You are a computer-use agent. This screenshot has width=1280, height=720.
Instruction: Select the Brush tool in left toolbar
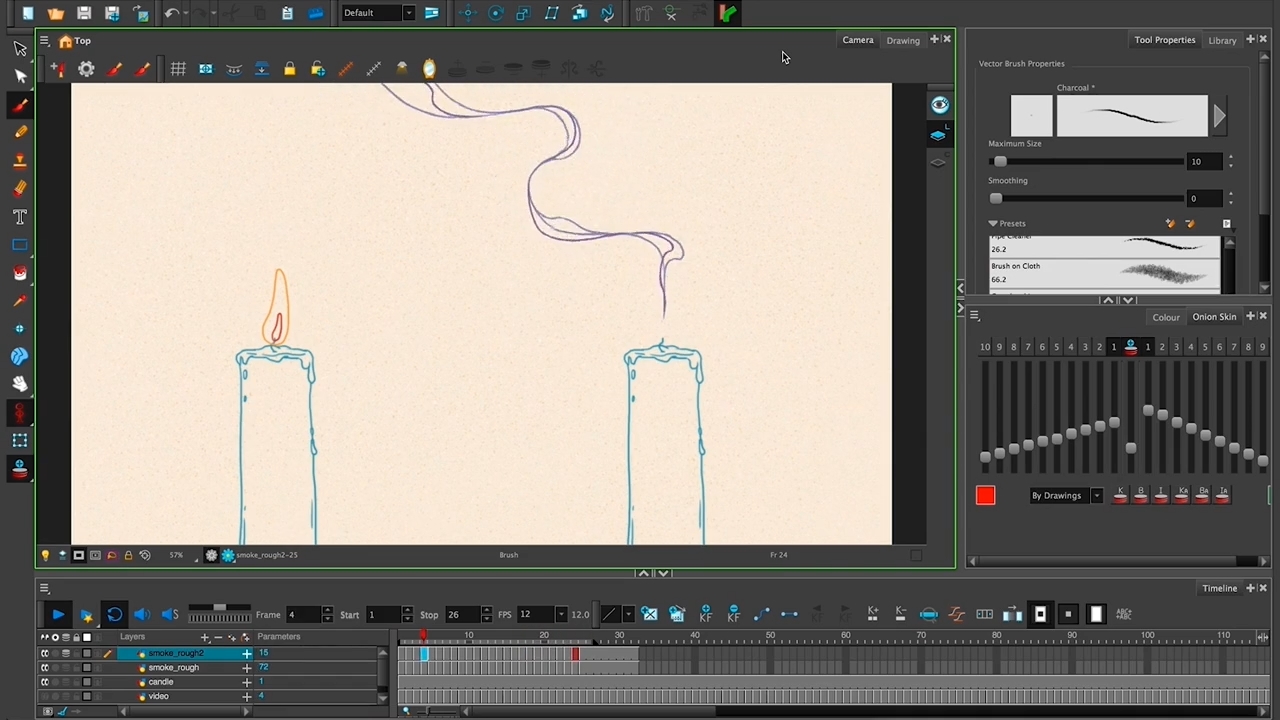pyautogui.click(x=20, y=104)
